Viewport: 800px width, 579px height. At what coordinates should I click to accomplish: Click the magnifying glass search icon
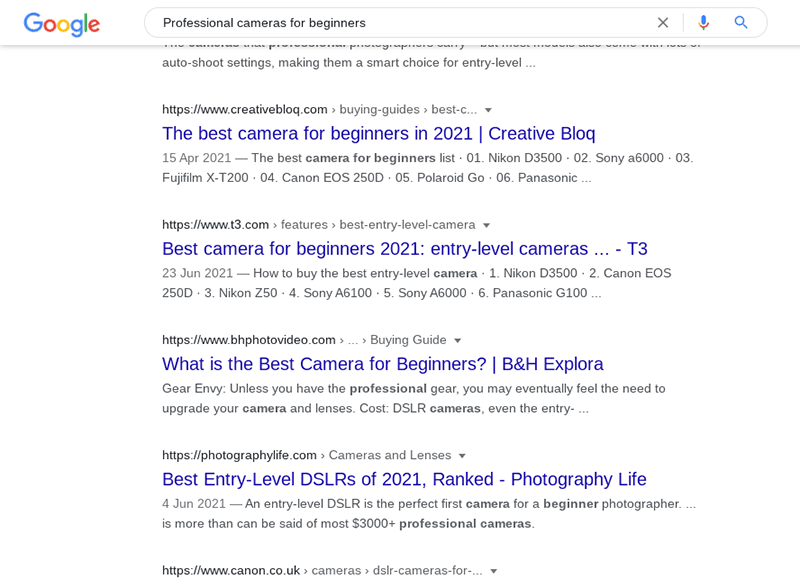pyautogui.click(x=741, y=22)
